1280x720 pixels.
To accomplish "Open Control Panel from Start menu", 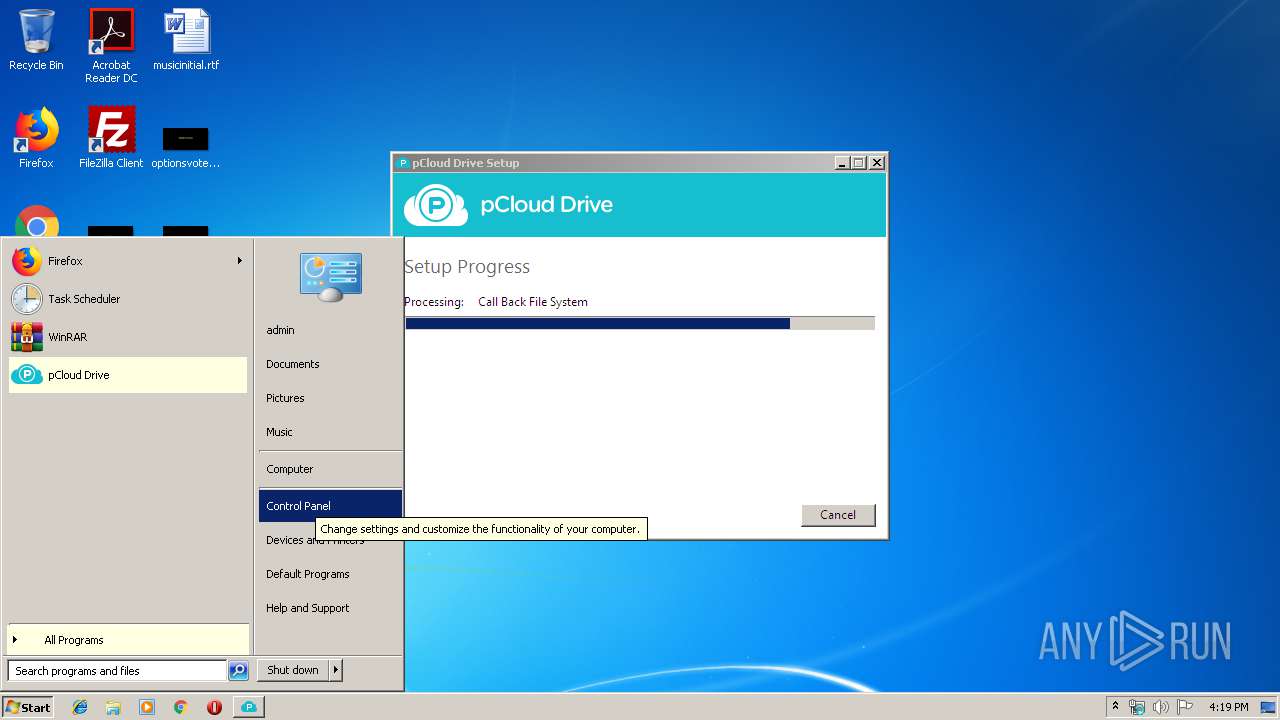I will [330, 506].
